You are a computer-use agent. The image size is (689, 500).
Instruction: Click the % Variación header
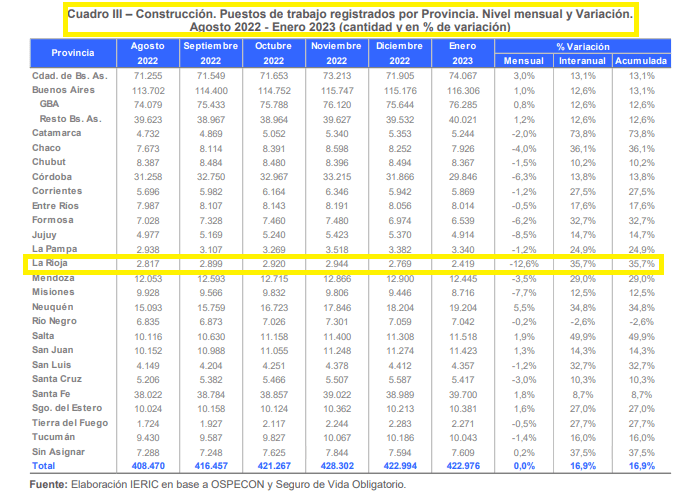click(x=583, y=47)
